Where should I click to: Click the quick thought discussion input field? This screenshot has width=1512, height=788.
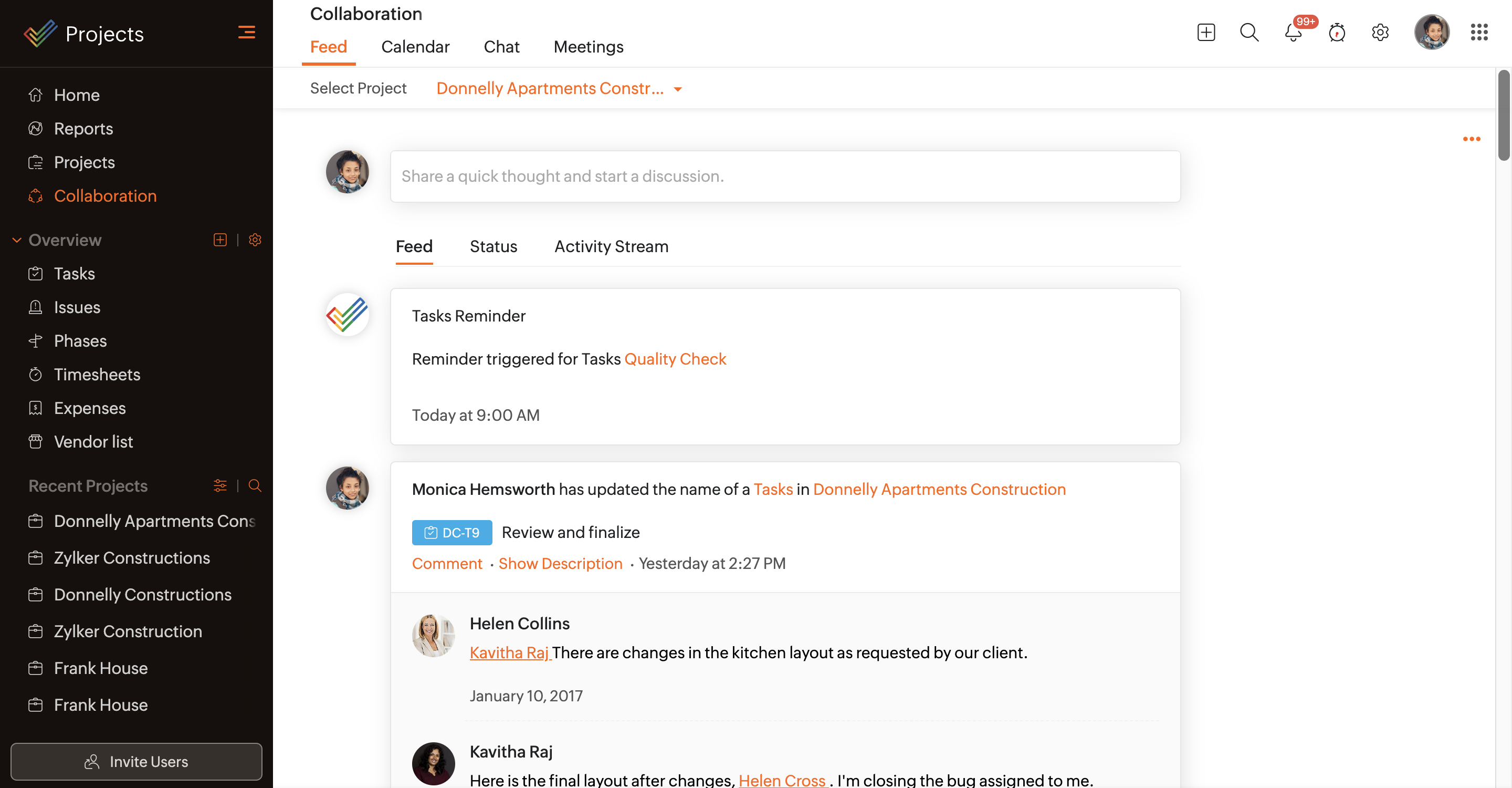pos(785,176)
